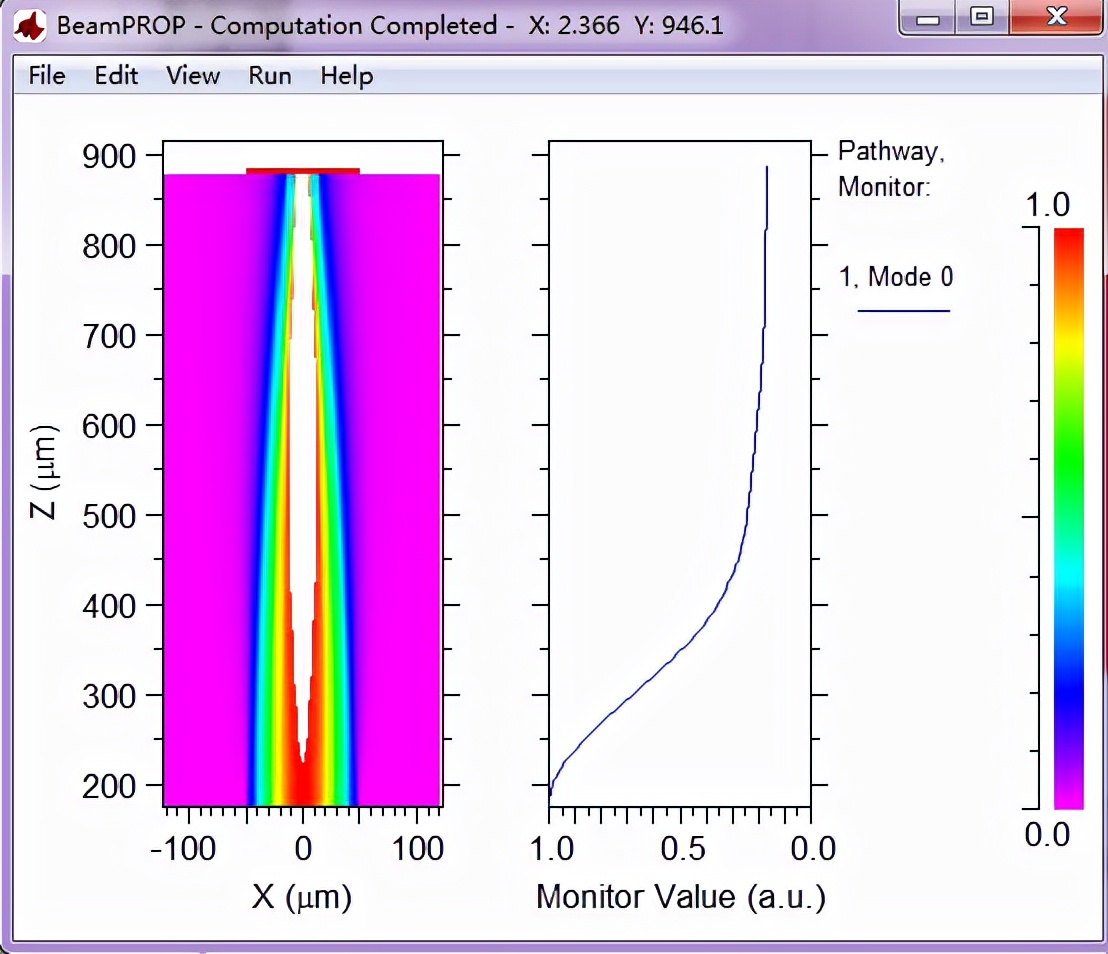Screen dimensions: 1108x954
Task: Click the 900 tick label on Z axis
Action: pyautogui.click(x=109, y=156)
